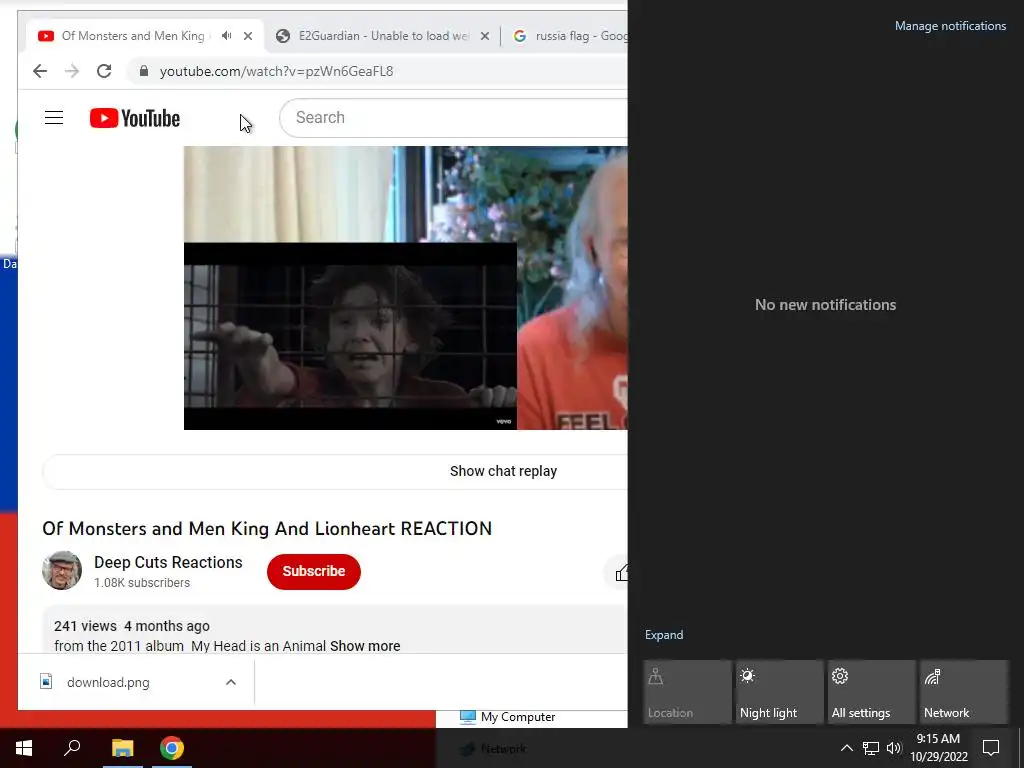Screen dimensions: 1024x768
Task: Open the Windows Start menu
Action: tap(24, 748)
